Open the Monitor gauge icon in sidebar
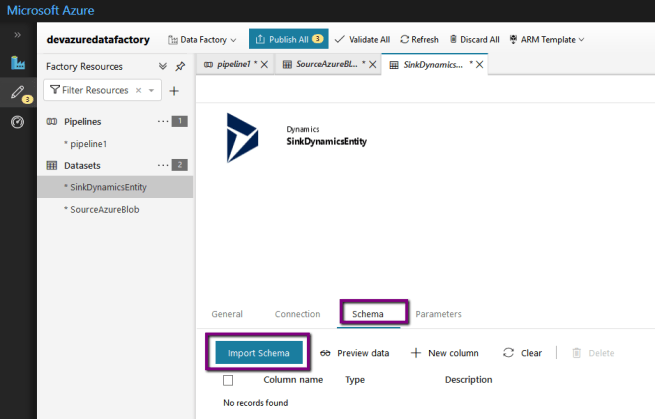655x419 pixels. [x=17, y=122]
